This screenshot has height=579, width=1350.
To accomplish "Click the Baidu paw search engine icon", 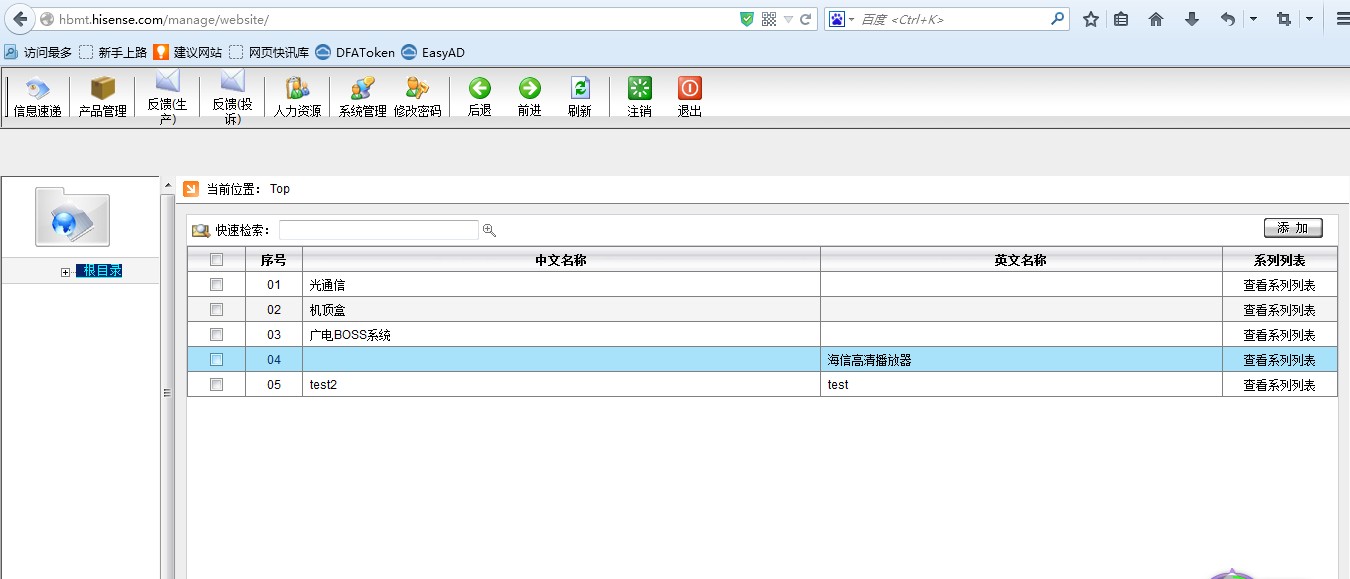I will pos(837,19).
